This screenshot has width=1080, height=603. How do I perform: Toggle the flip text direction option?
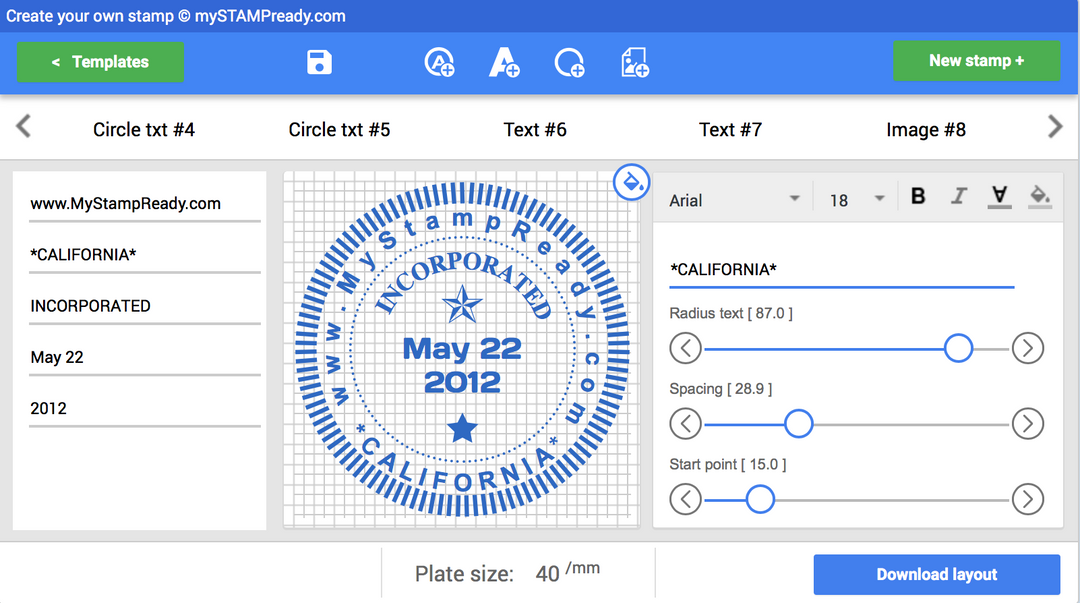999,196
